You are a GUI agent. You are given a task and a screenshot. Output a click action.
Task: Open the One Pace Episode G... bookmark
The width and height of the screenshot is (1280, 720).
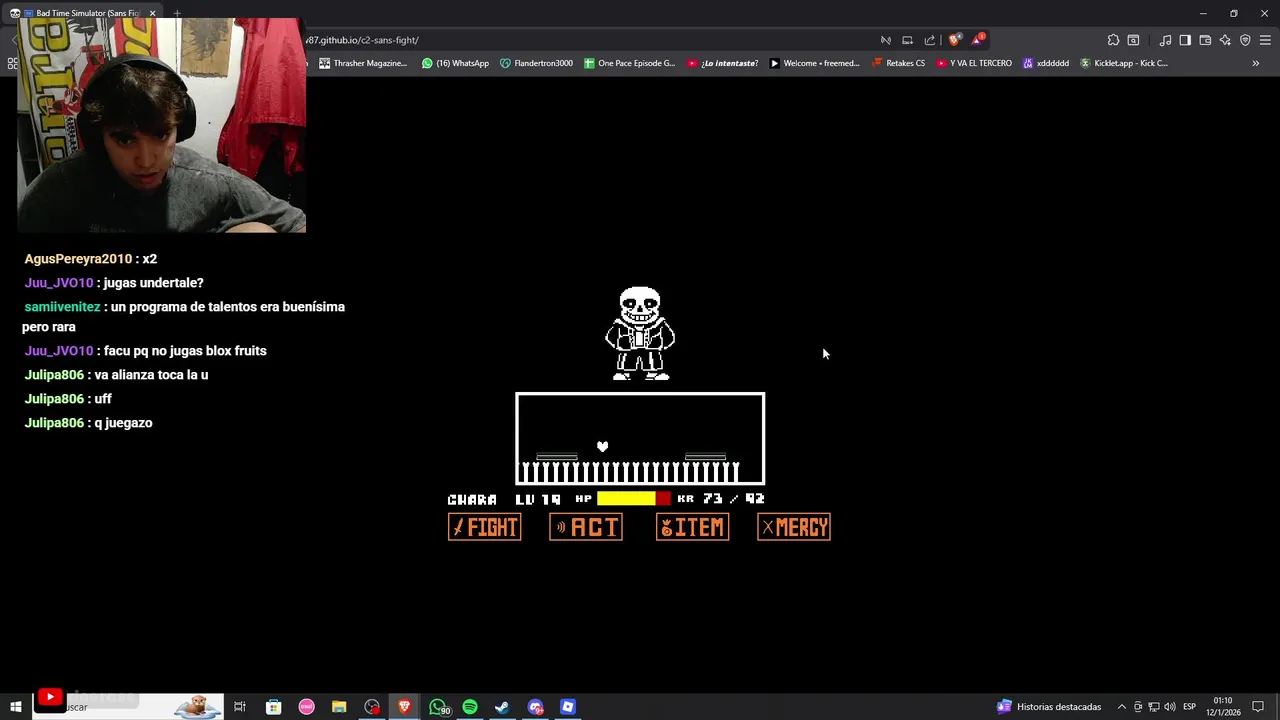click(x=630, y=63)
